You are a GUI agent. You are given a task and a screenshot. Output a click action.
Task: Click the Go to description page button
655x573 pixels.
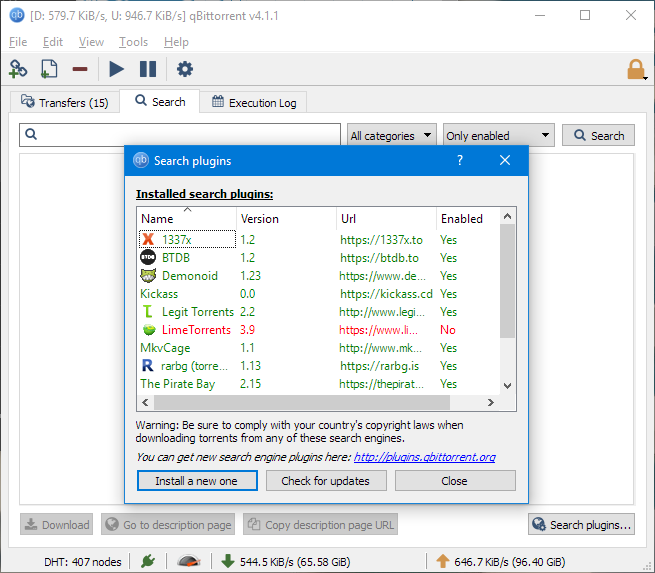(168, 525)
